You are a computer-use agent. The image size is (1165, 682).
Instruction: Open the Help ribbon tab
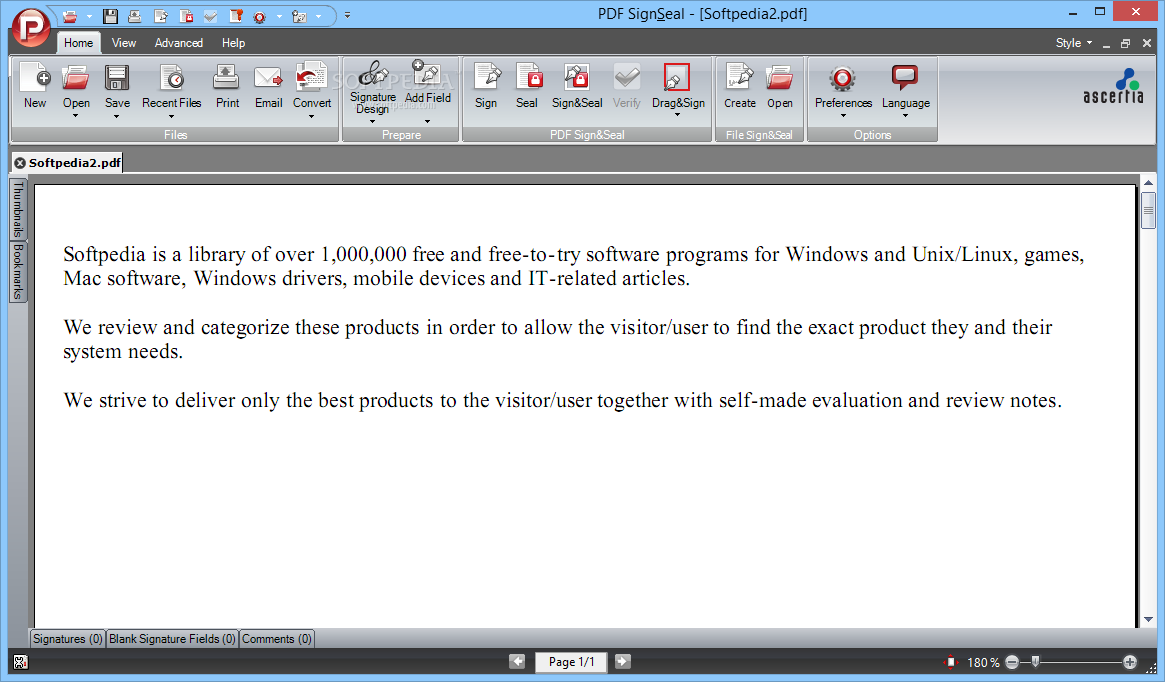[233, 43]
